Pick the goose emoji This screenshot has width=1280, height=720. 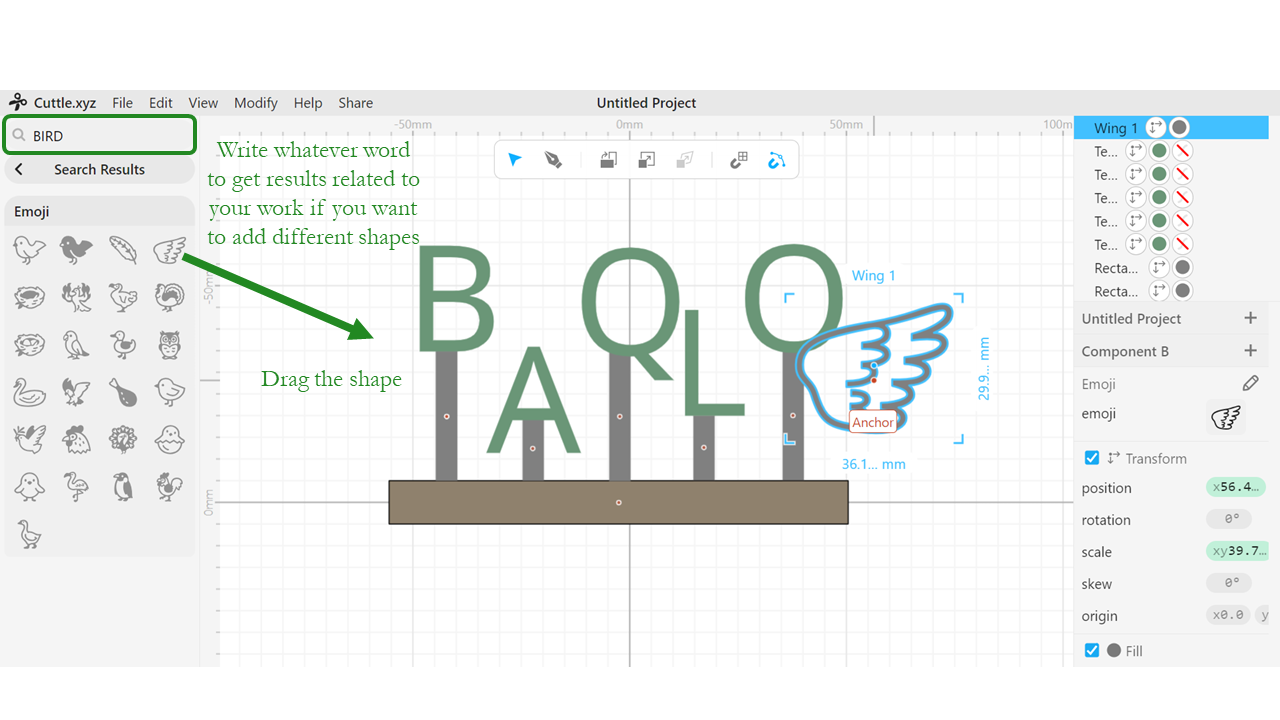[29, 534]
